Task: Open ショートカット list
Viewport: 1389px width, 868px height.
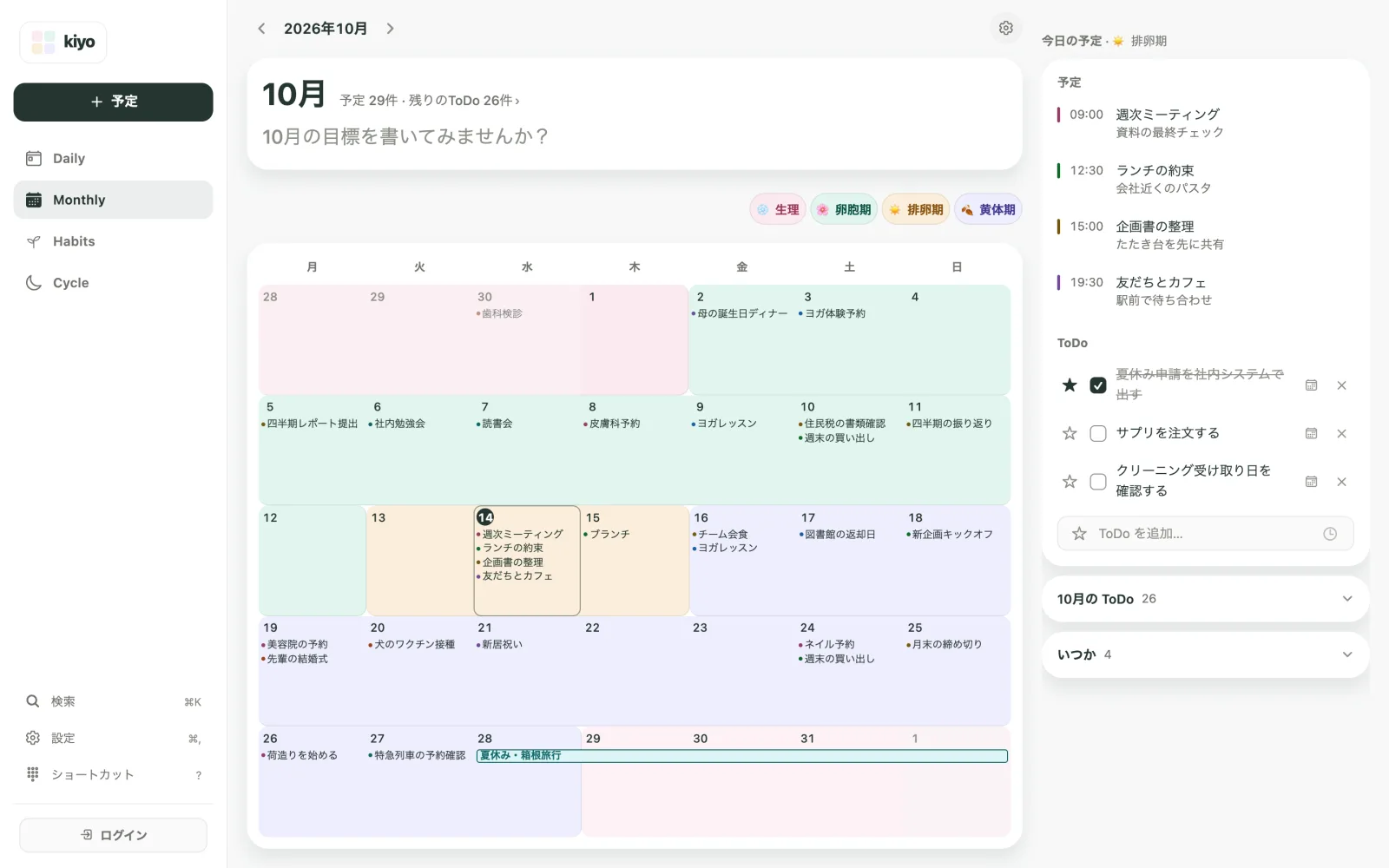Action: [113, 774]
